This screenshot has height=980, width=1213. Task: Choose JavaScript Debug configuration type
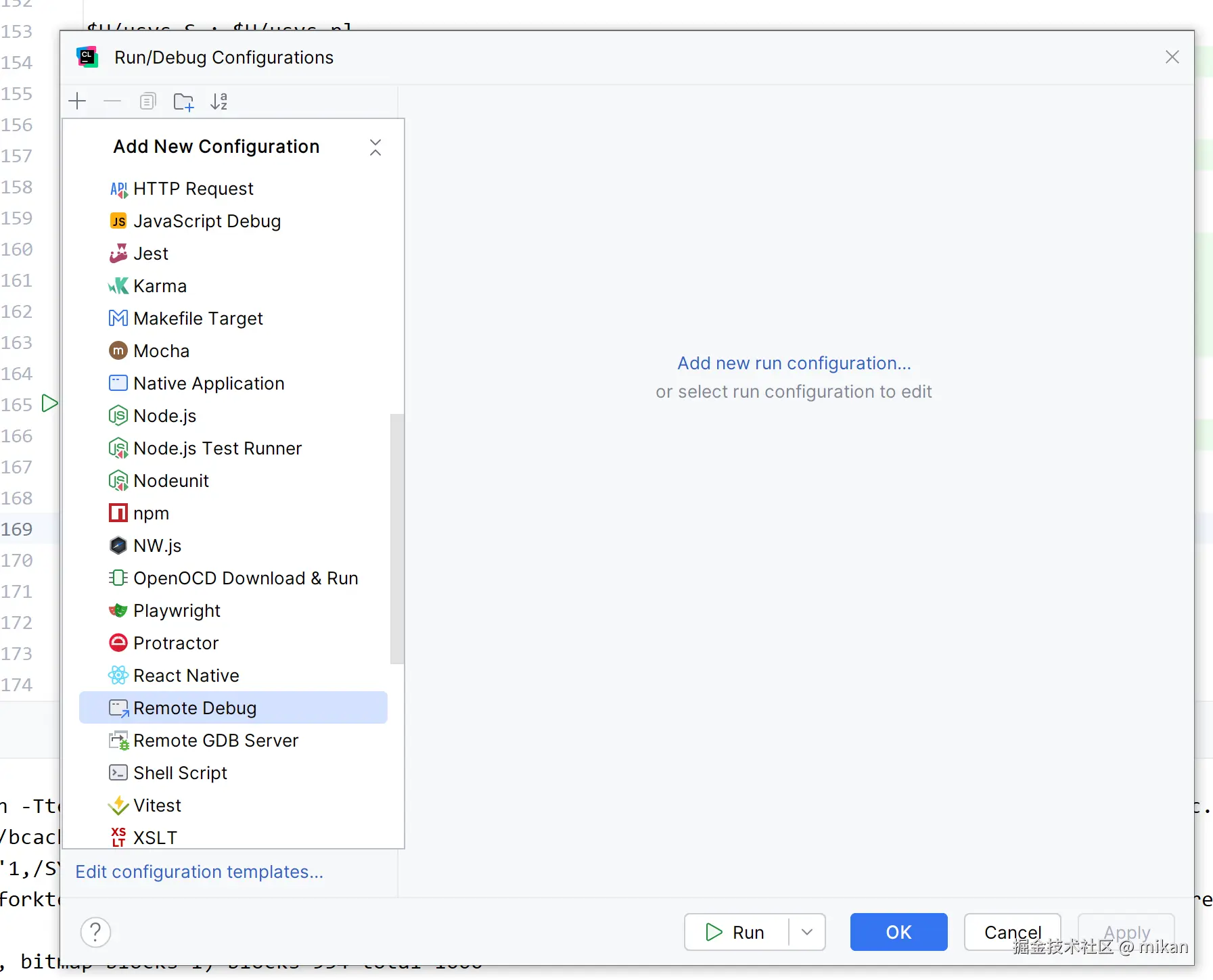[x=233, y=221]
